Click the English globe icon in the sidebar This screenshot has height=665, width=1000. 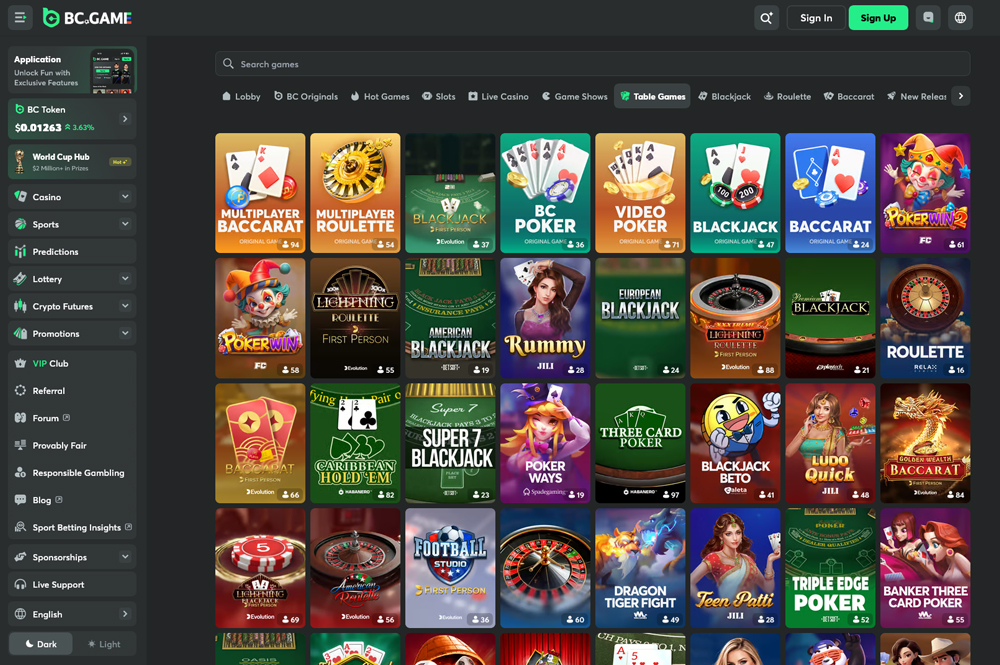20,614
